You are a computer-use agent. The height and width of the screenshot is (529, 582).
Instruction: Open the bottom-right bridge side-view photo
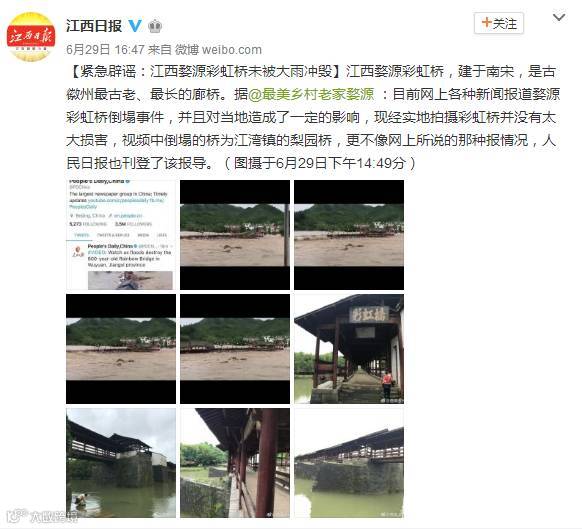[349, 463]
